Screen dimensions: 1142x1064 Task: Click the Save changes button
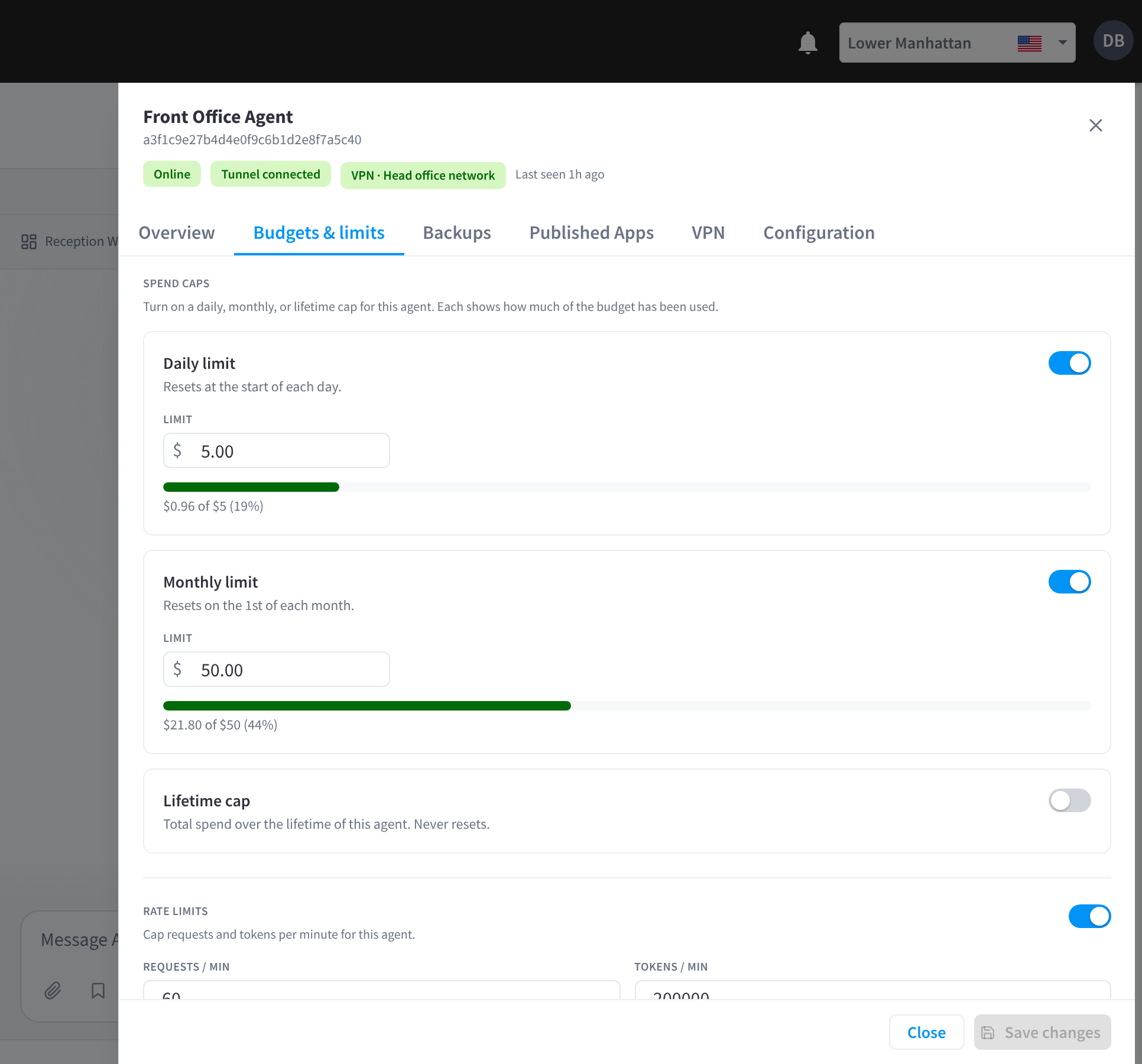pyautogui.click(x=1042, y=1032)
